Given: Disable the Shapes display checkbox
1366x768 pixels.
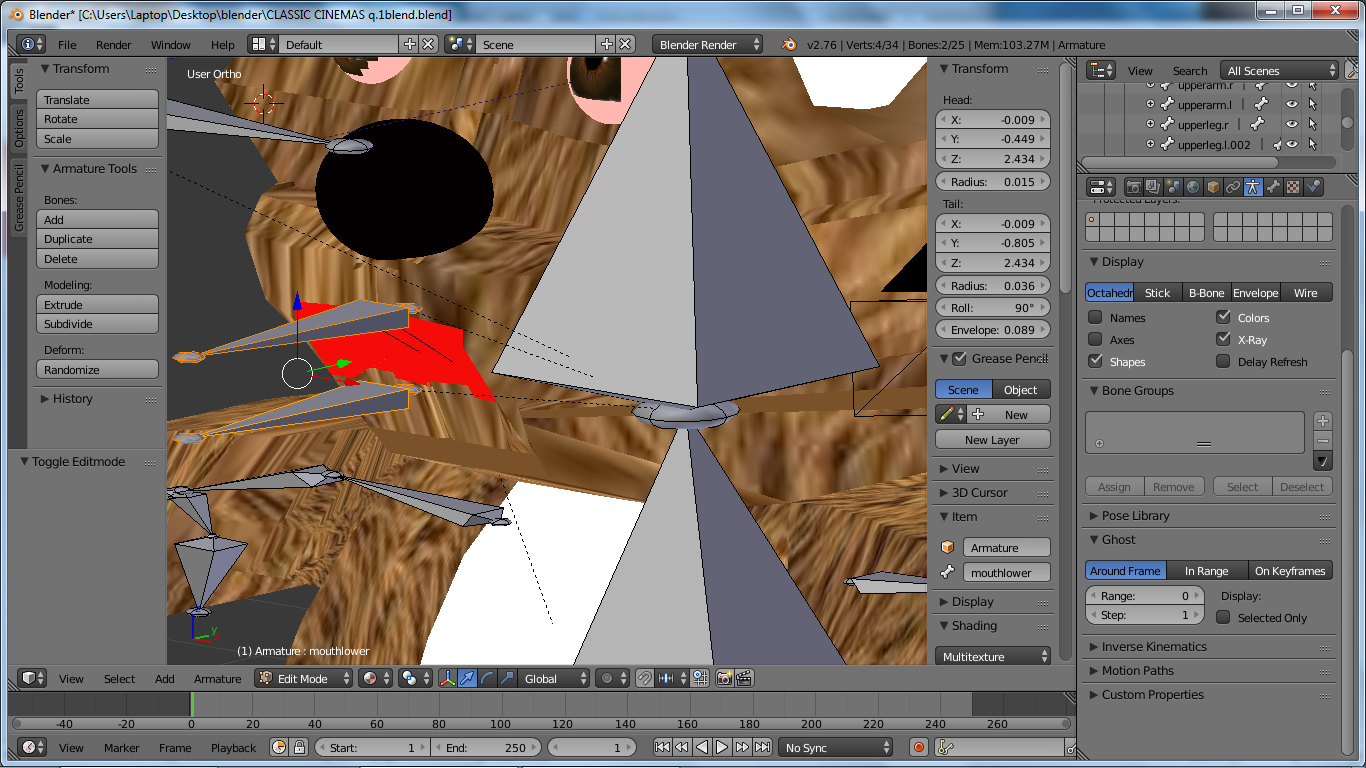Looking at the screenshot, I should (x=1095, y=361).
